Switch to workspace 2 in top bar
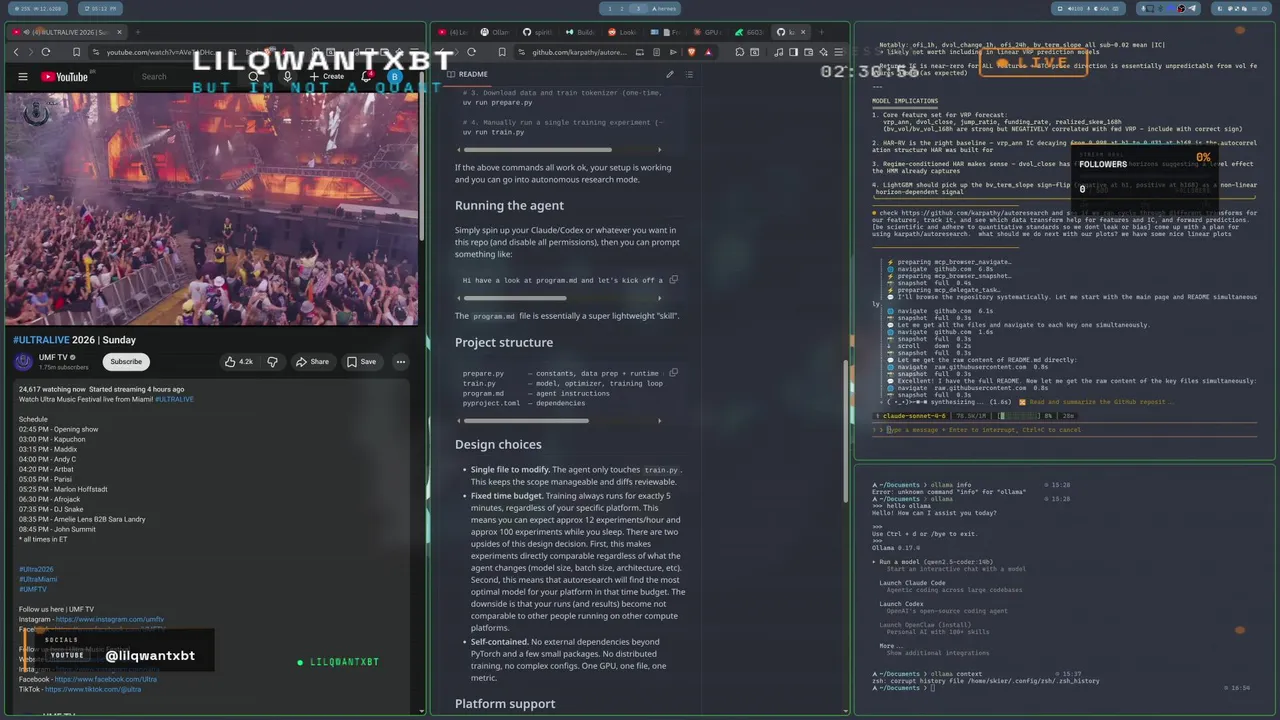This screenshot has width=1280, height=720. click(622, 8)
